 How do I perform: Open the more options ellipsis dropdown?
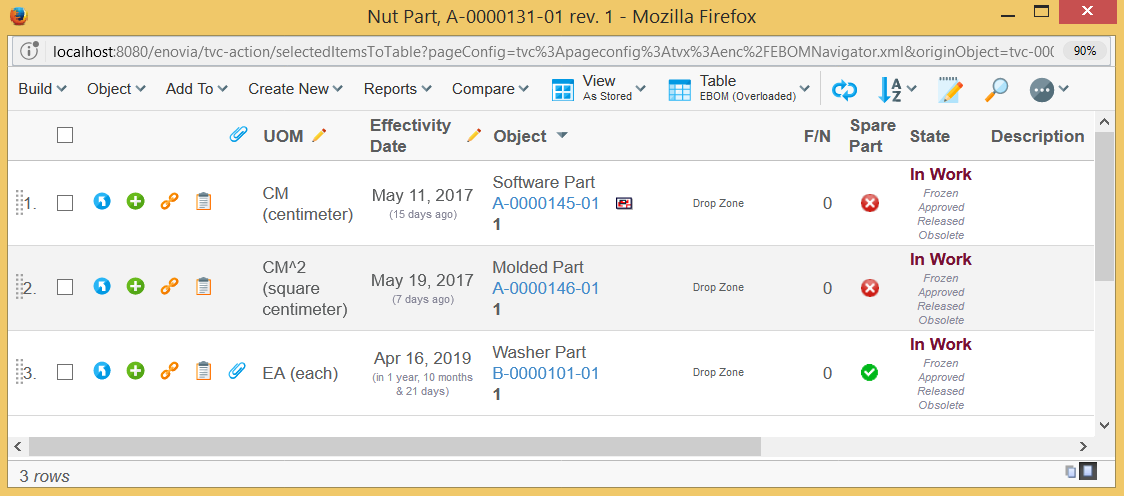click(1049, 90)
